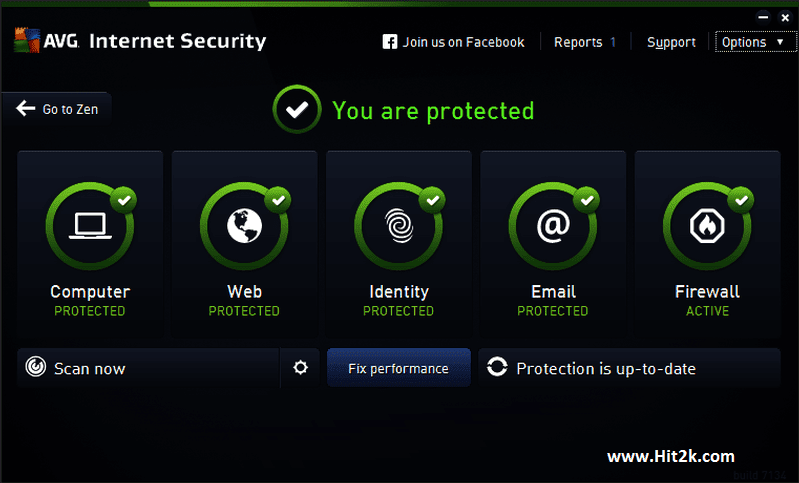This screenshot has width=799, height=483.
Task: Go back to Zen
Action: 58,109
